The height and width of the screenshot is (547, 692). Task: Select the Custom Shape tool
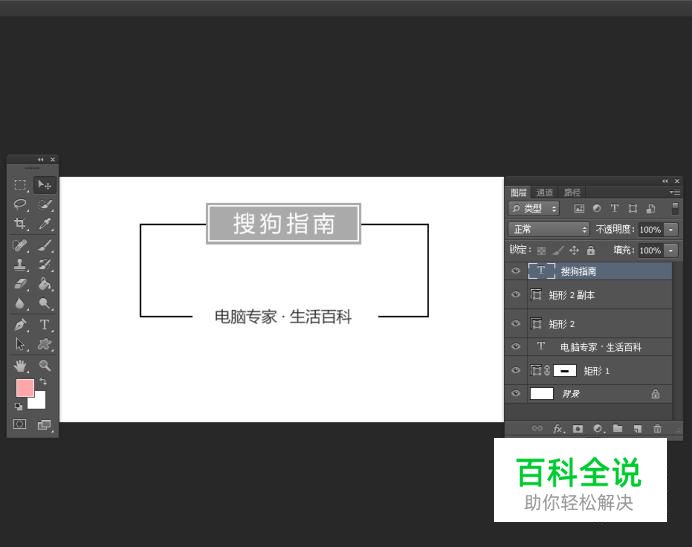click(x=45, y=344)
